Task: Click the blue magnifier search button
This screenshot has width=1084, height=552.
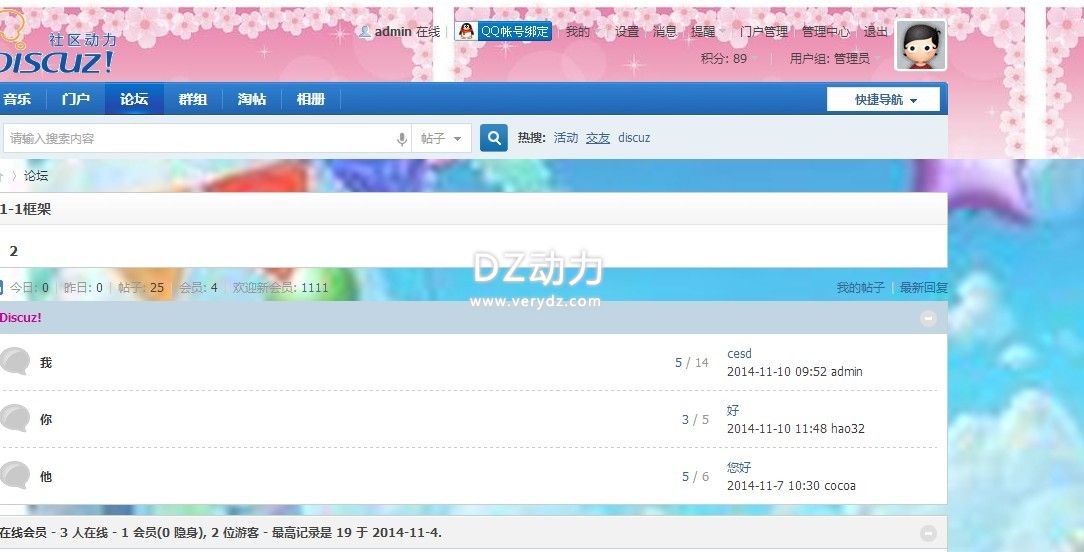Action: pyautogui.click(x=494, y=138)
